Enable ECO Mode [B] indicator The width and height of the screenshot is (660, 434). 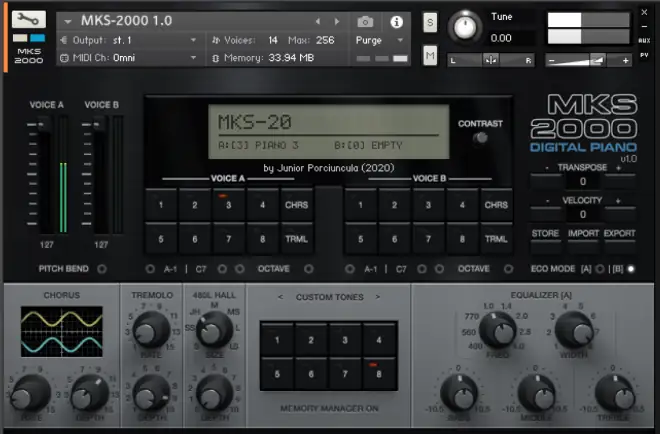631,269
